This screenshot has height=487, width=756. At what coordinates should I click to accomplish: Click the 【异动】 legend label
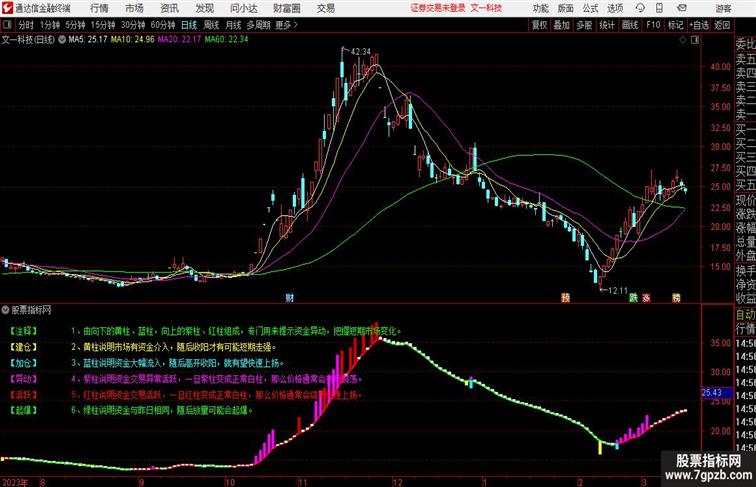[x=24, y=379]
